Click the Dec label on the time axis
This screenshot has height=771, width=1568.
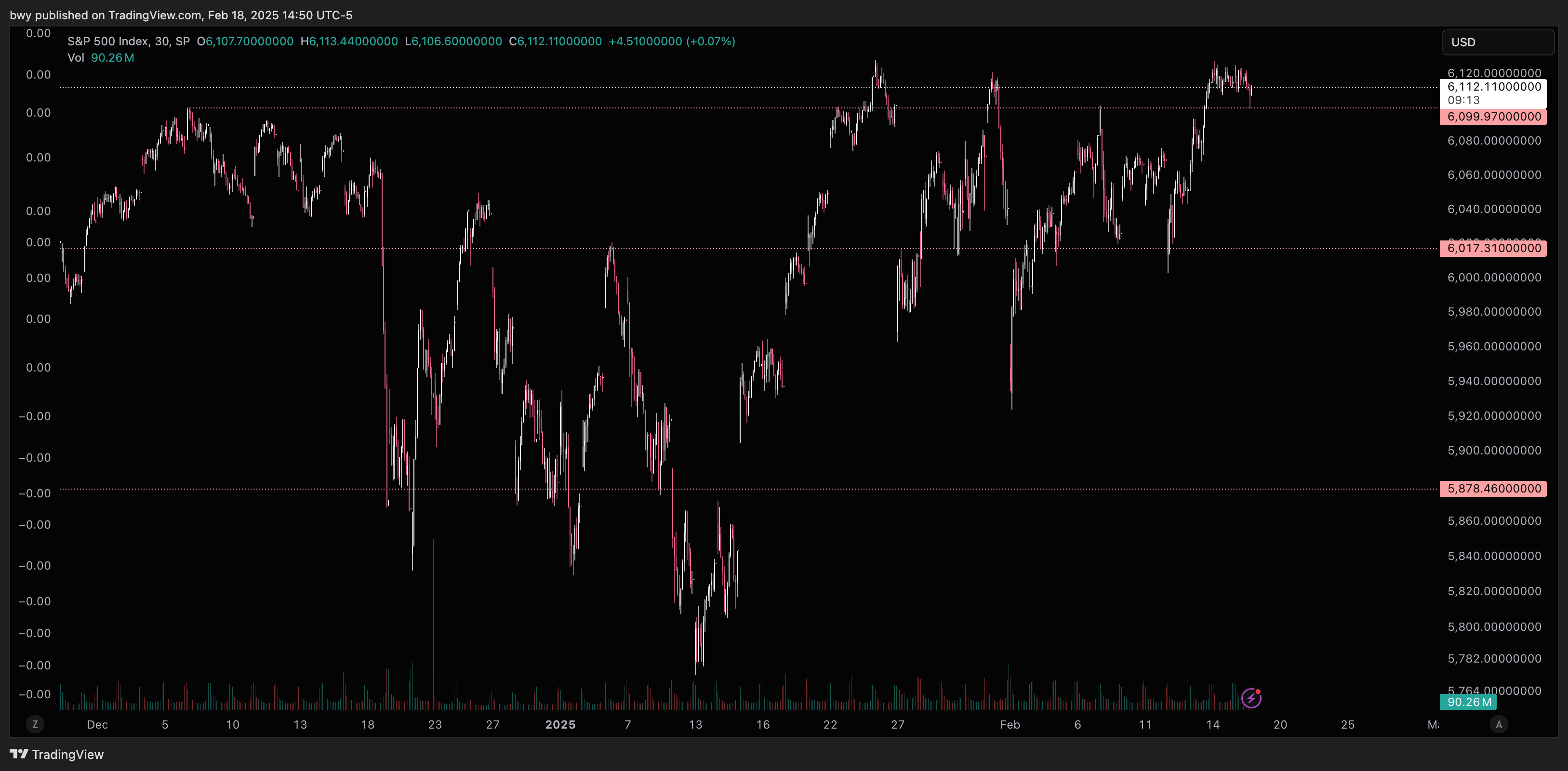coord(97,725)
